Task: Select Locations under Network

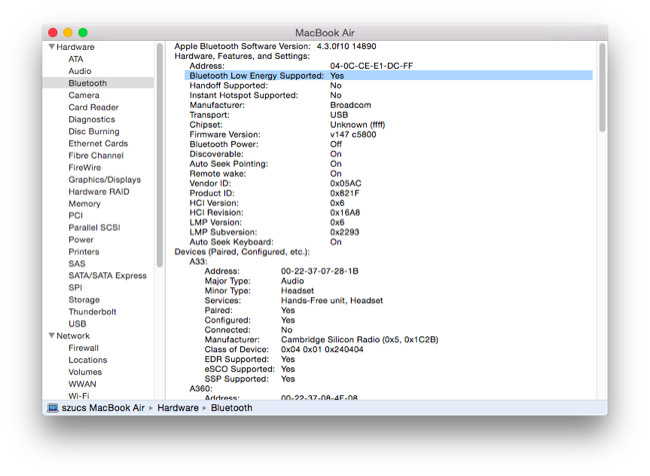Action: click(87, 359)
